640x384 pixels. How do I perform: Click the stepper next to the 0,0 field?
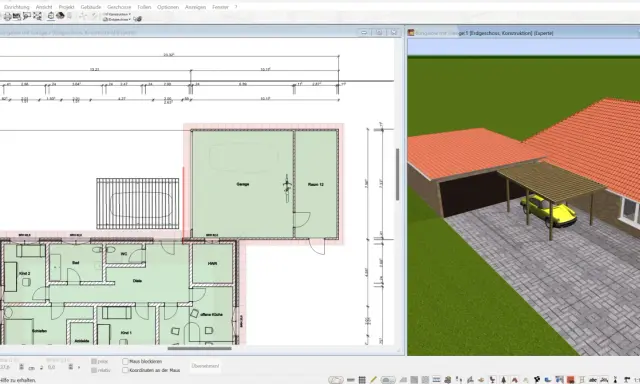click(70, 367)
